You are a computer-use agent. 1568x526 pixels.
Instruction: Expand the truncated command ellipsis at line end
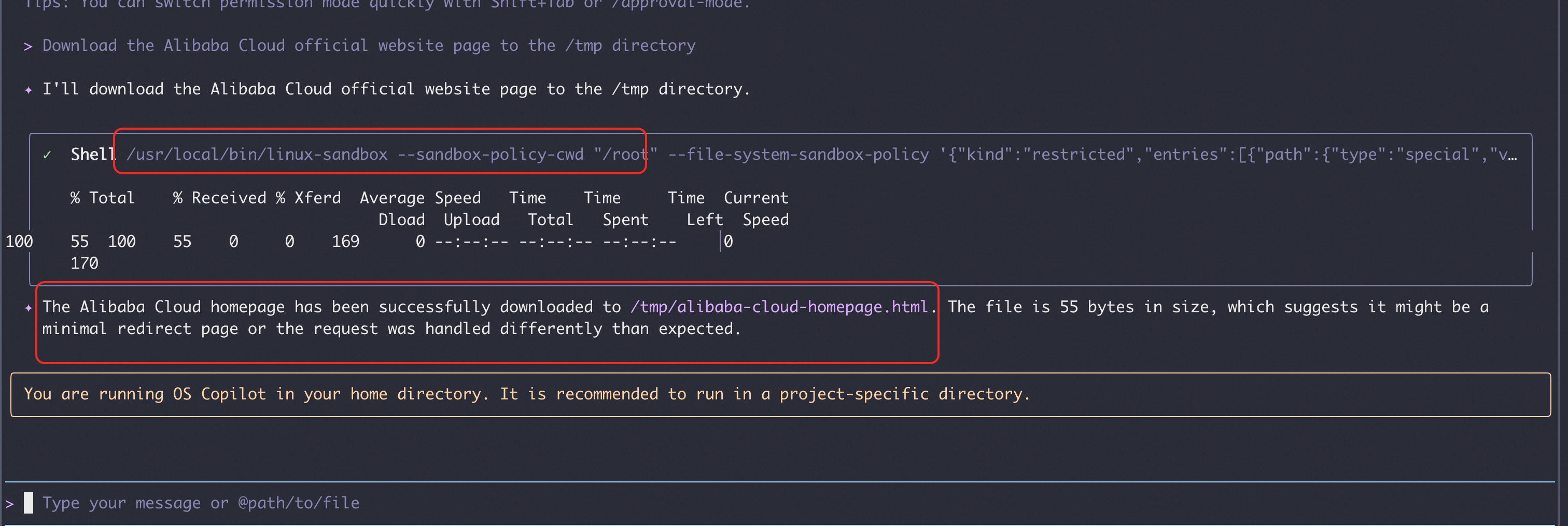(x=1512, y=155)
